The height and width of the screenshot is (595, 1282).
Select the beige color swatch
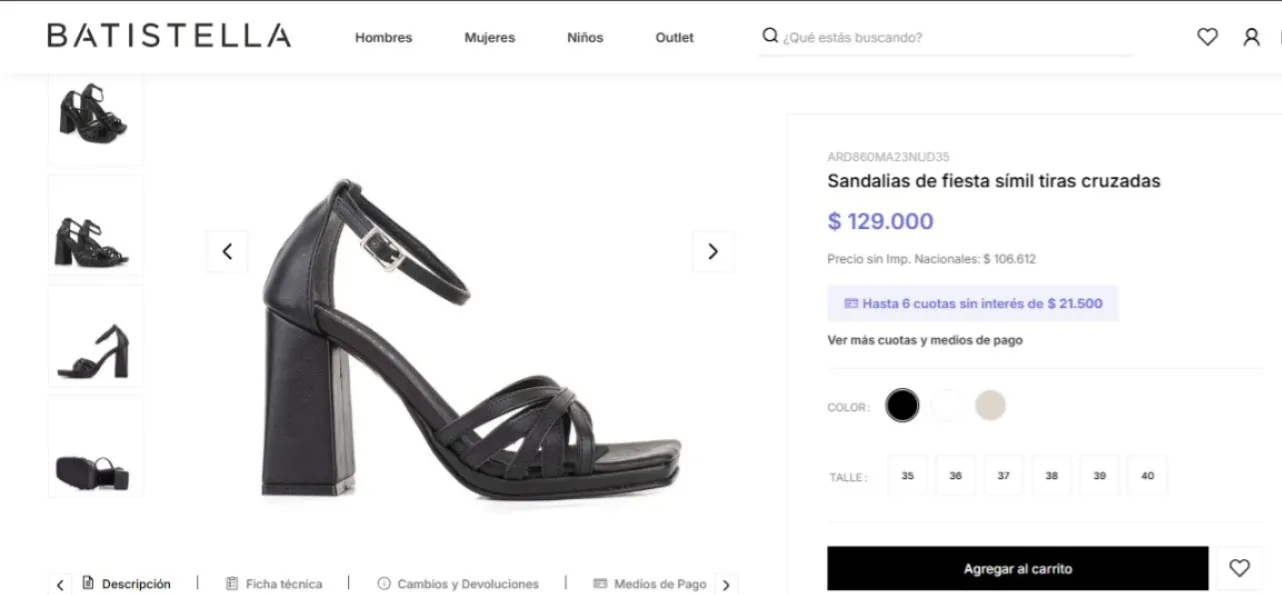tap(990, 405)
